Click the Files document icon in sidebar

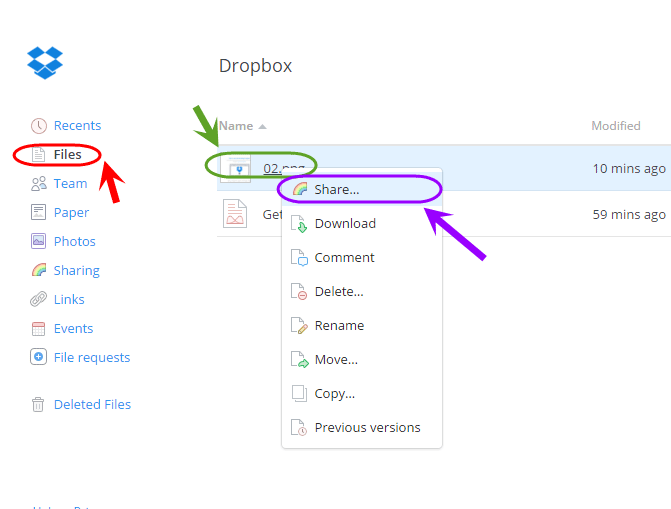coord(39,155)
